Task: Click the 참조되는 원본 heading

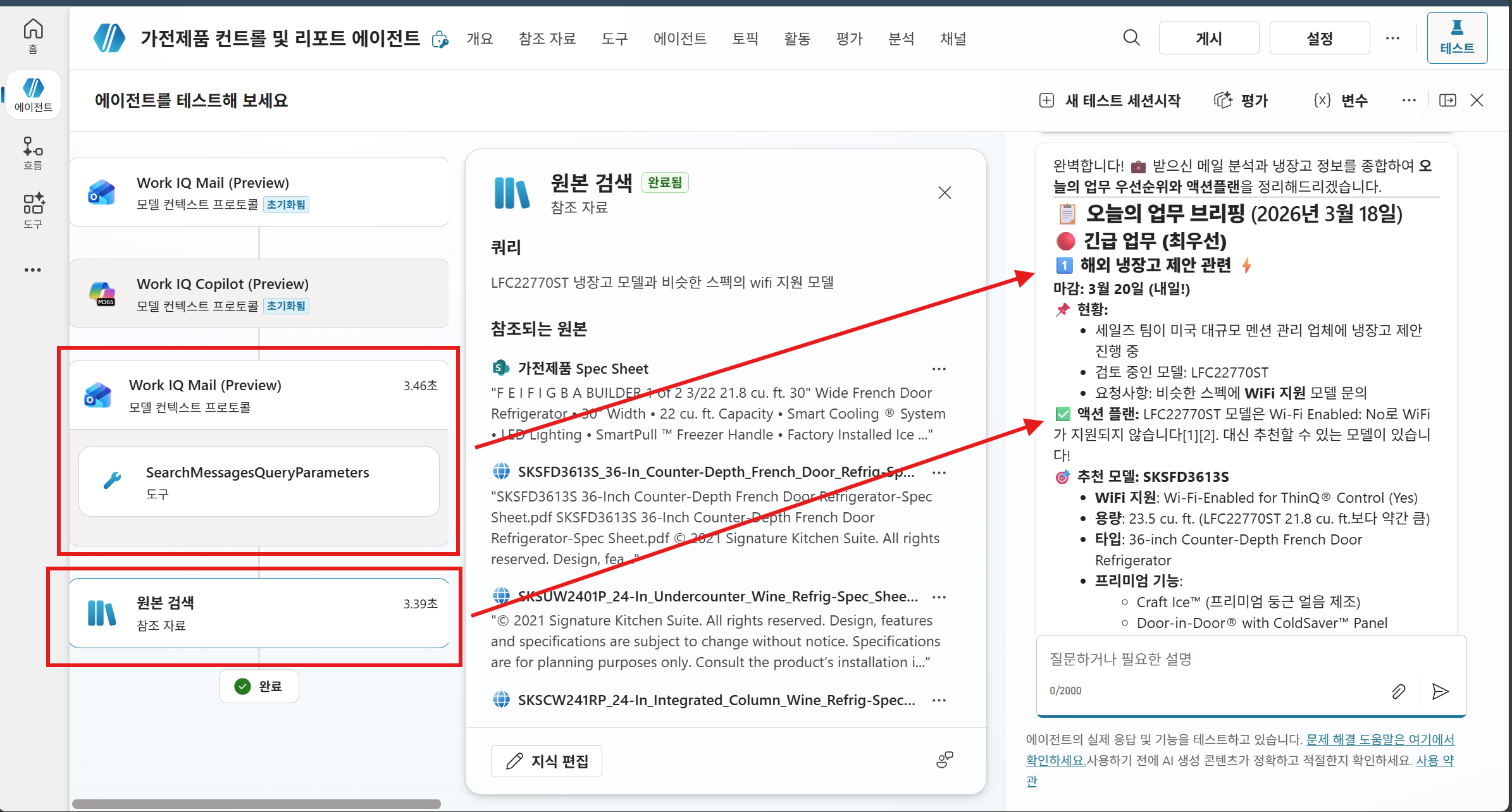Action: (x=539, y=329)
